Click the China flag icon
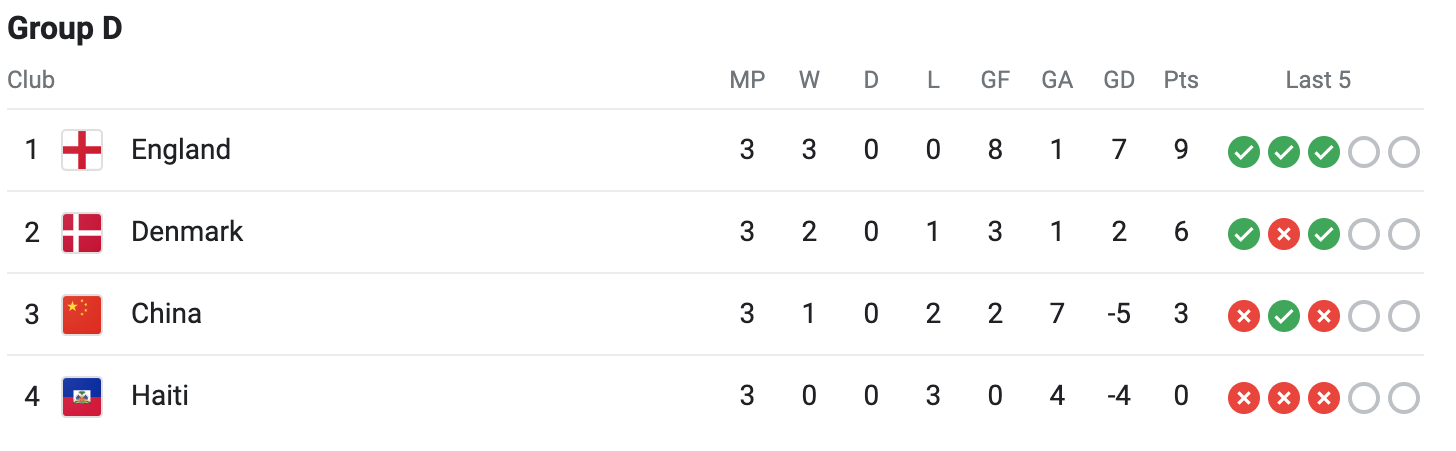The image size is (1456, 451). point(82,315)
